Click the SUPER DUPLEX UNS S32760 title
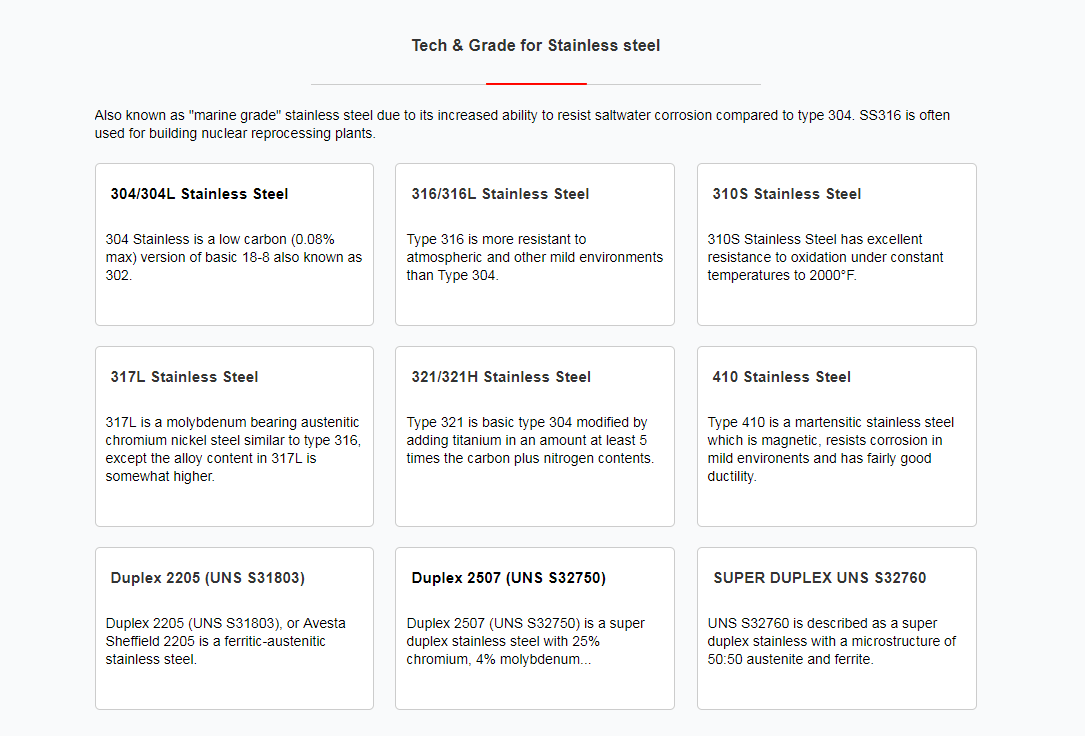Image resolution: width=1085 pixels, height=736 pixels. [819, 578]
